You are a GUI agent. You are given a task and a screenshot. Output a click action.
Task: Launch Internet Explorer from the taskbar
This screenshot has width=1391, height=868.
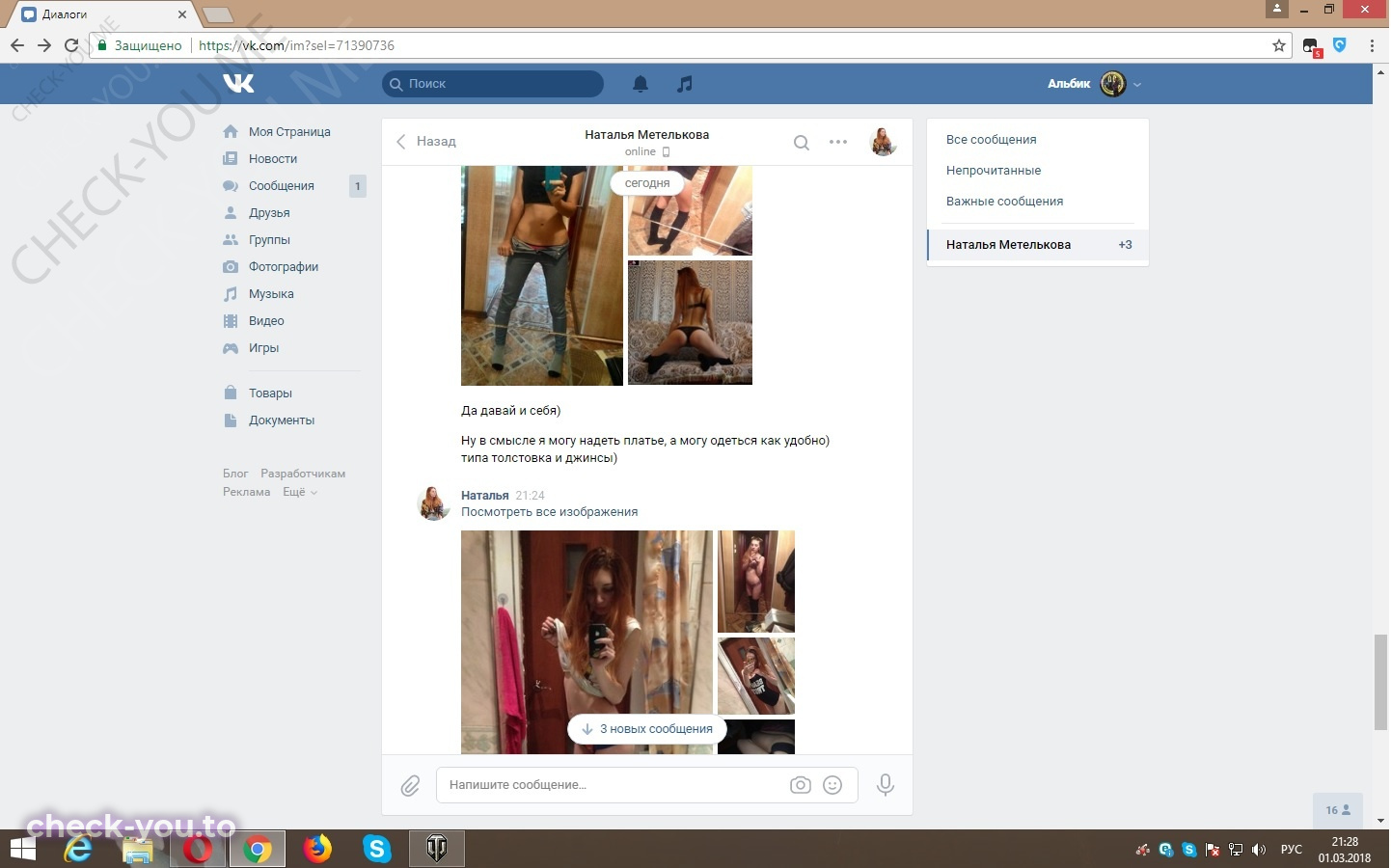pos(78,850)
